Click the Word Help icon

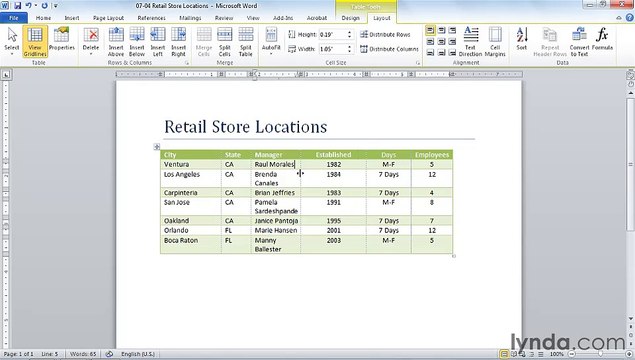(x=629, y=18)
